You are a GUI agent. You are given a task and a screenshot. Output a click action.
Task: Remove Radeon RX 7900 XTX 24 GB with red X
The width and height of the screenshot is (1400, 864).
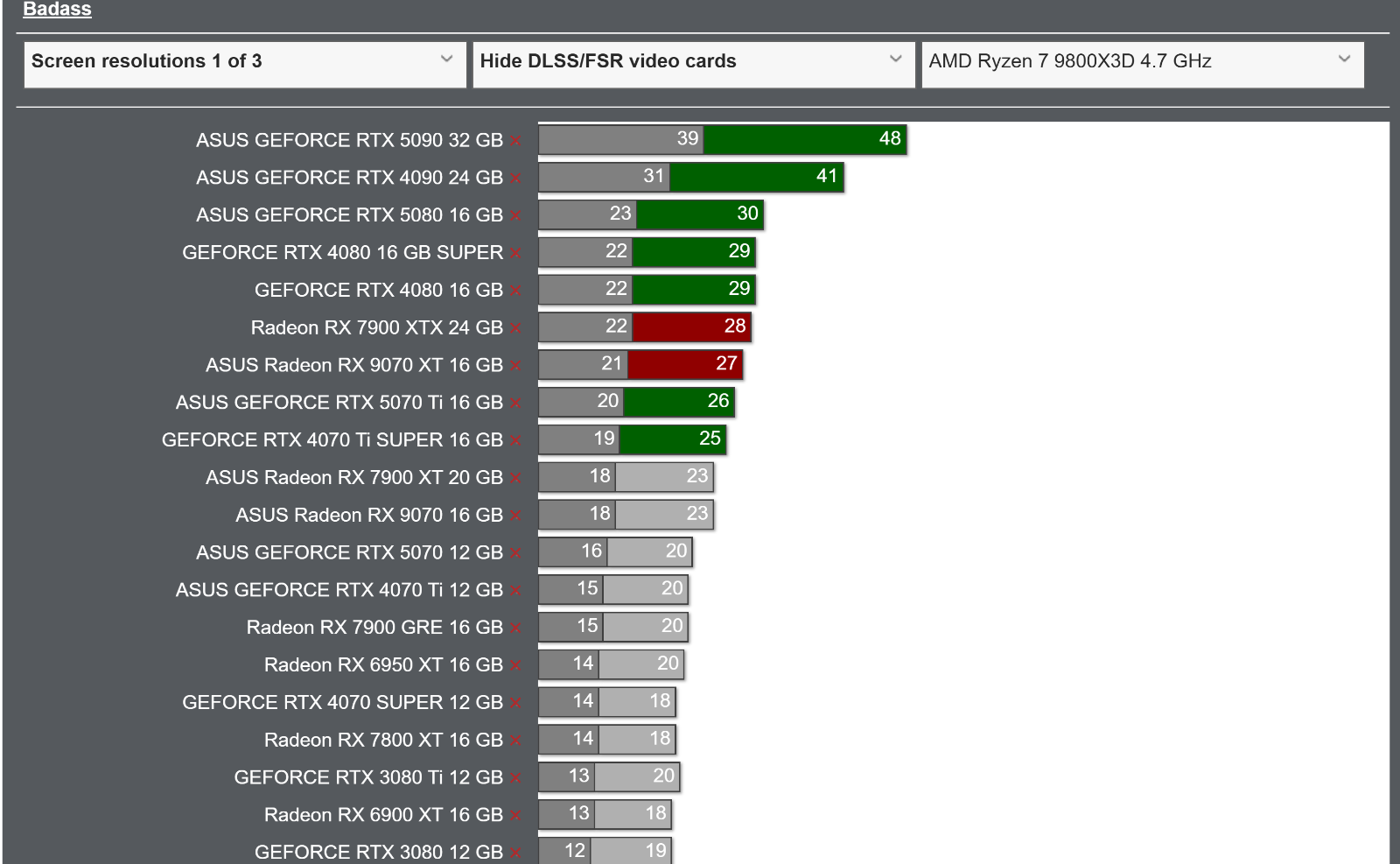(516, 329)
